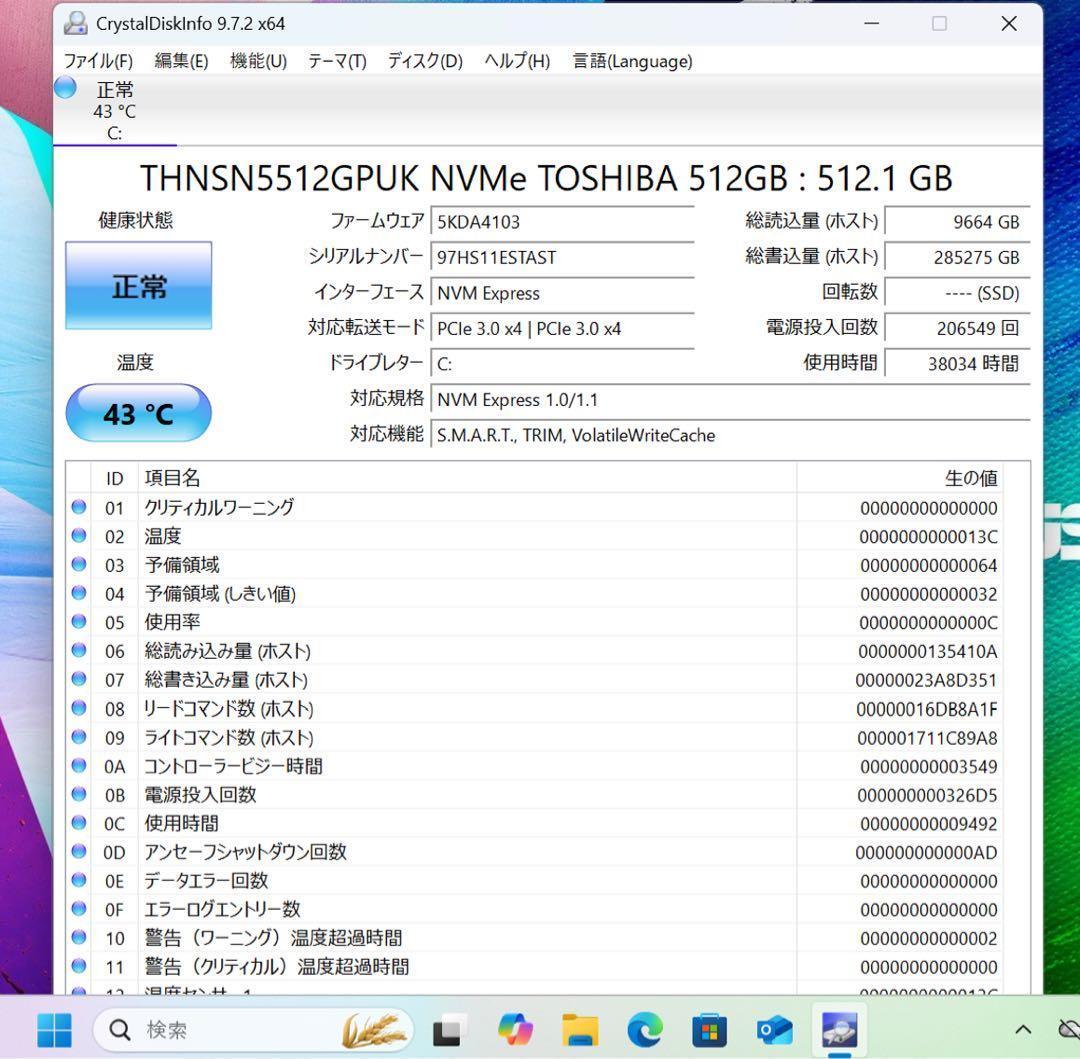
Task: Open the 言語(Language) menu
Action: click(x=631, y=61)
